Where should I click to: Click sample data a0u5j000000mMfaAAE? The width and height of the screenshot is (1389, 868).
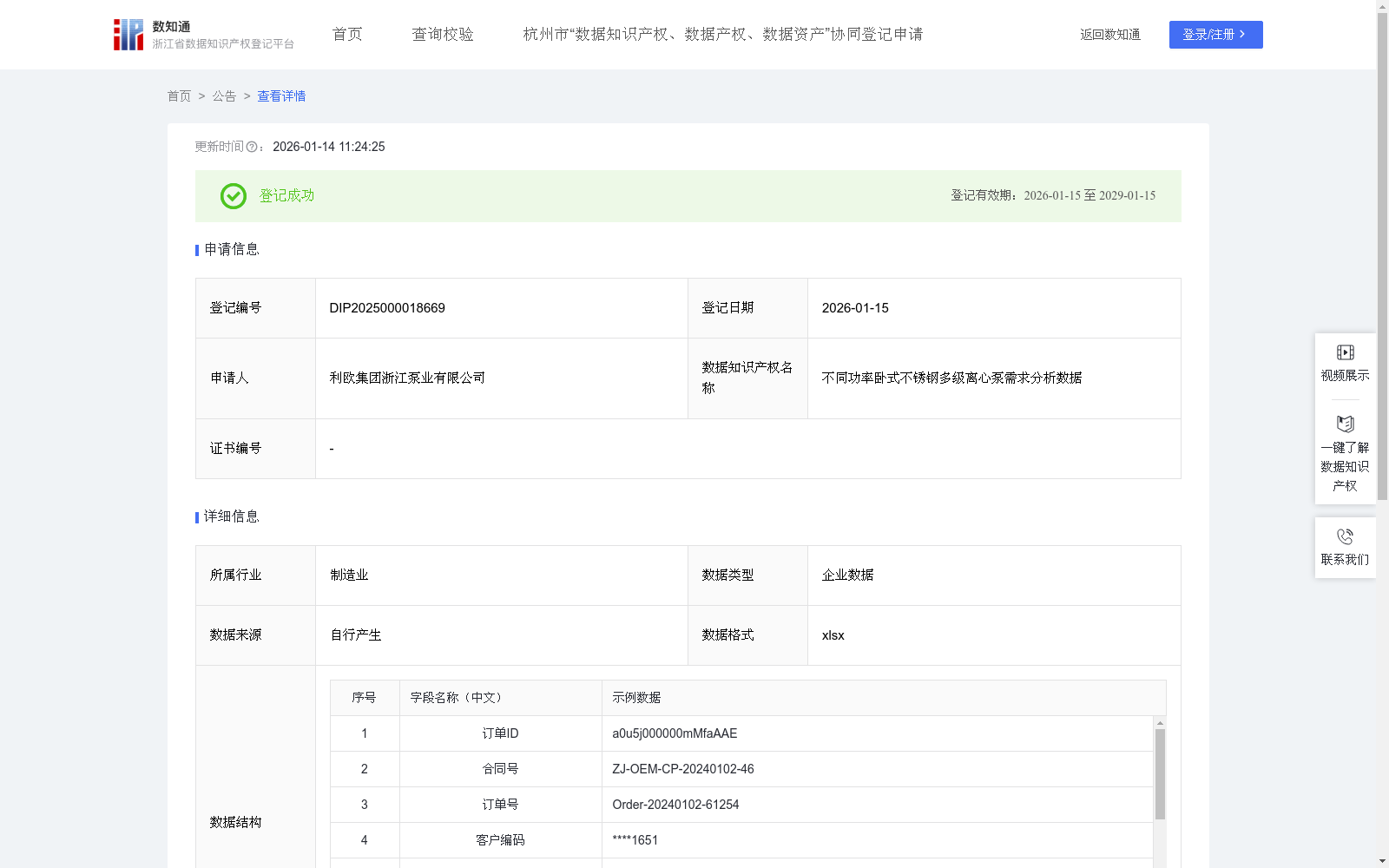pos(675,733)
